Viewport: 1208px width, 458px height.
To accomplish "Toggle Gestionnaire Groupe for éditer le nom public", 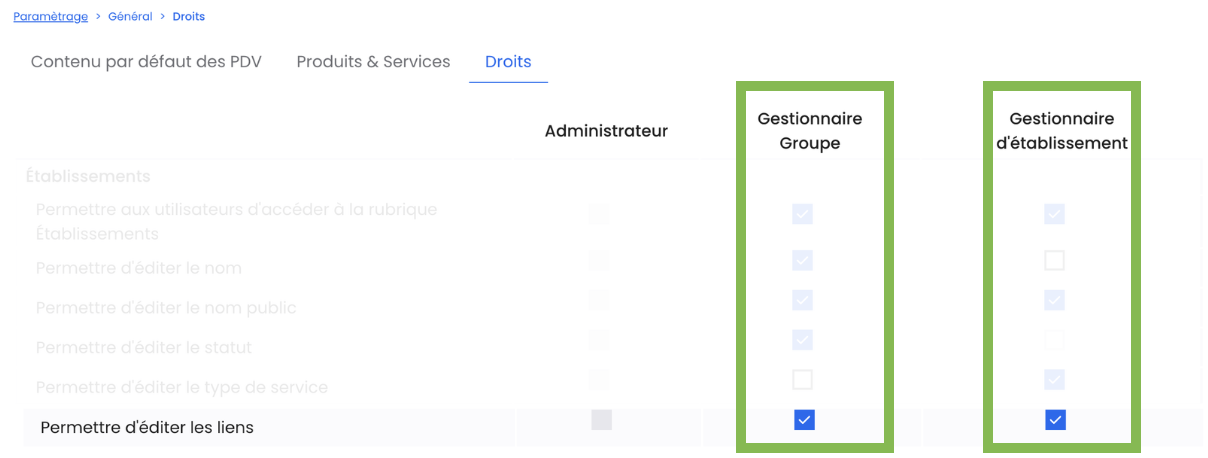I will tap(802, 300).
